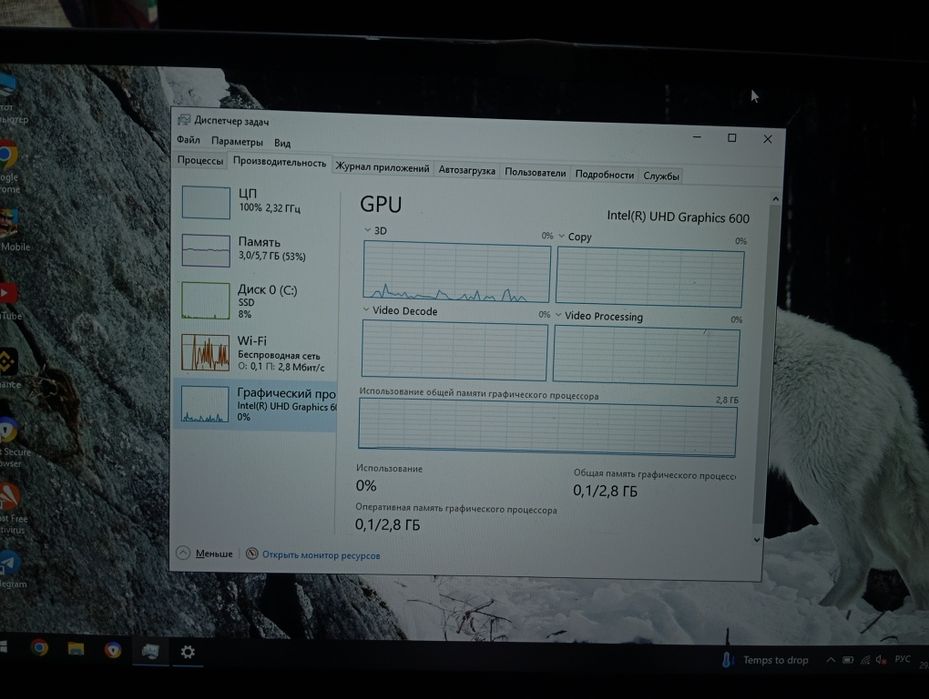Open the YouTube desktop shortcut

point(9,302)
